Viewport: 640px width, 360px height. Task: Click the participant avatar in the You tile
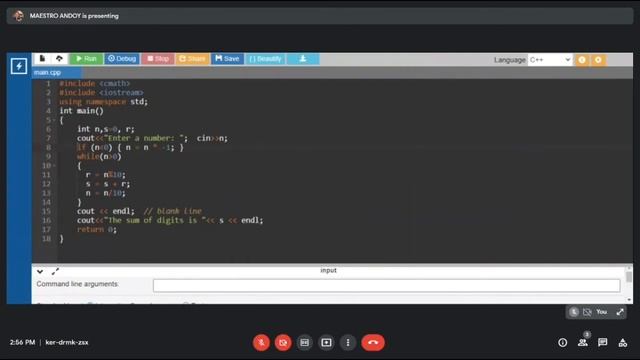[x=574, y=312]
